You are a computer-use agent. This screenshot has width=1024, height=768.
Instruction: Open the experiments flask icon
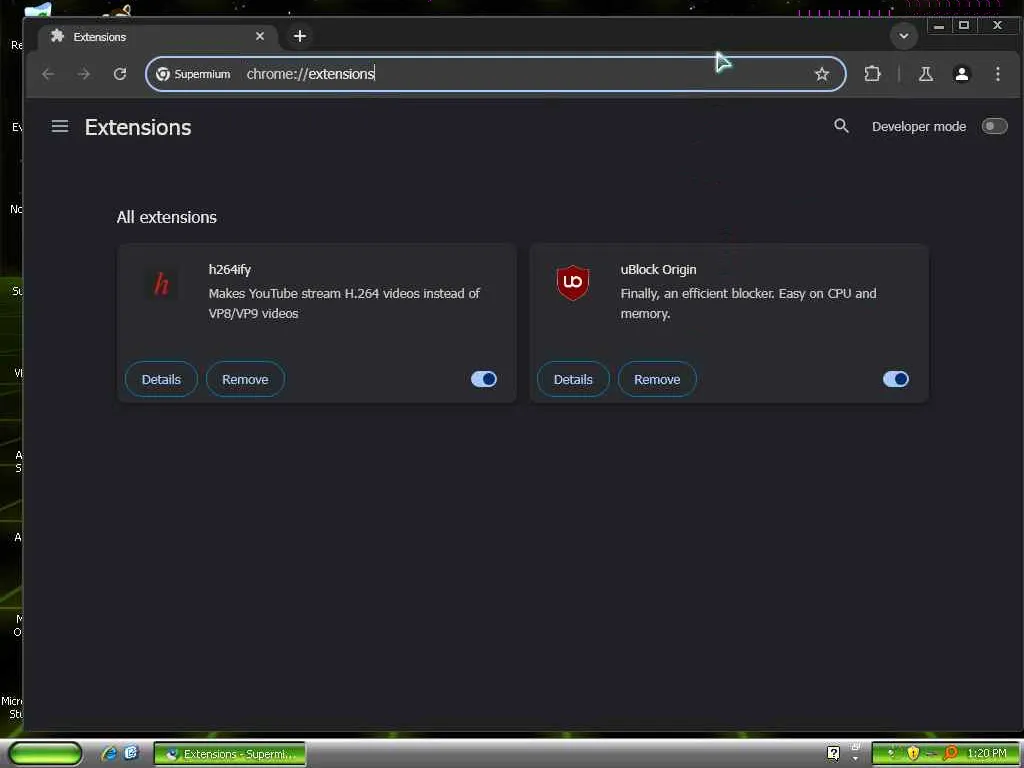(x=925, y=74)
